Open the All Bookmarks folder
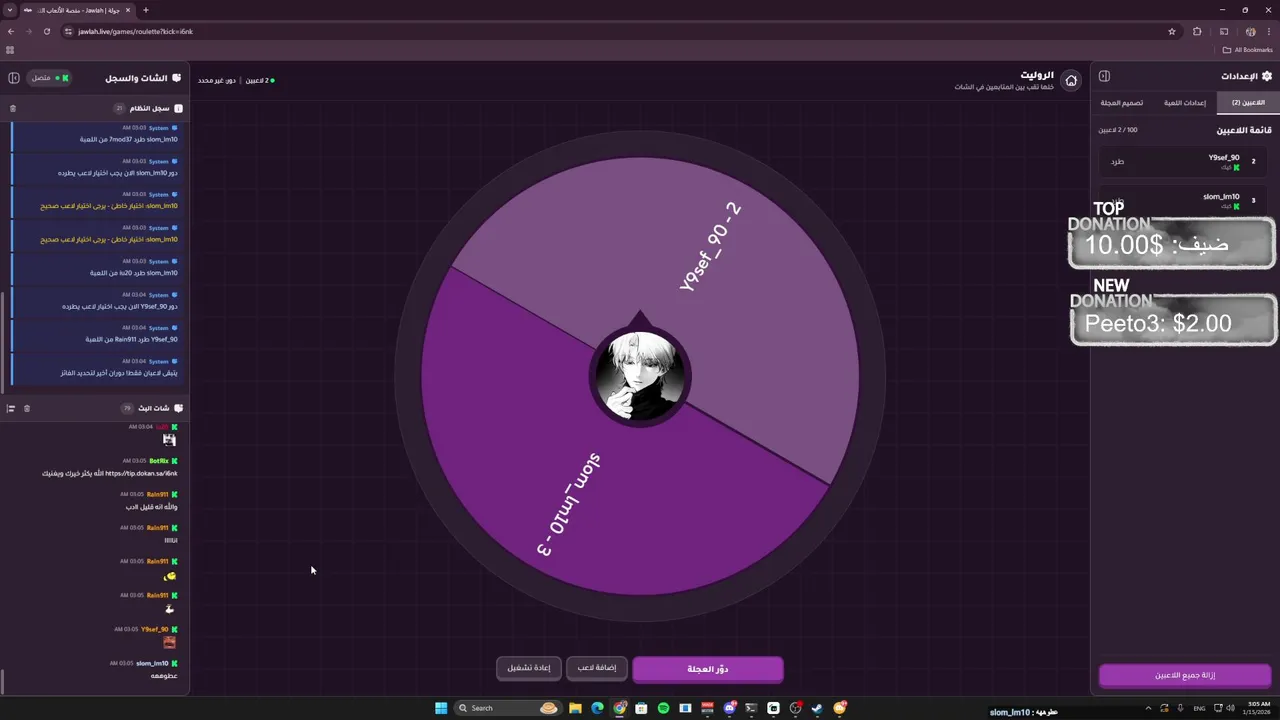 pyautogui.click(x=1248, y=49)
